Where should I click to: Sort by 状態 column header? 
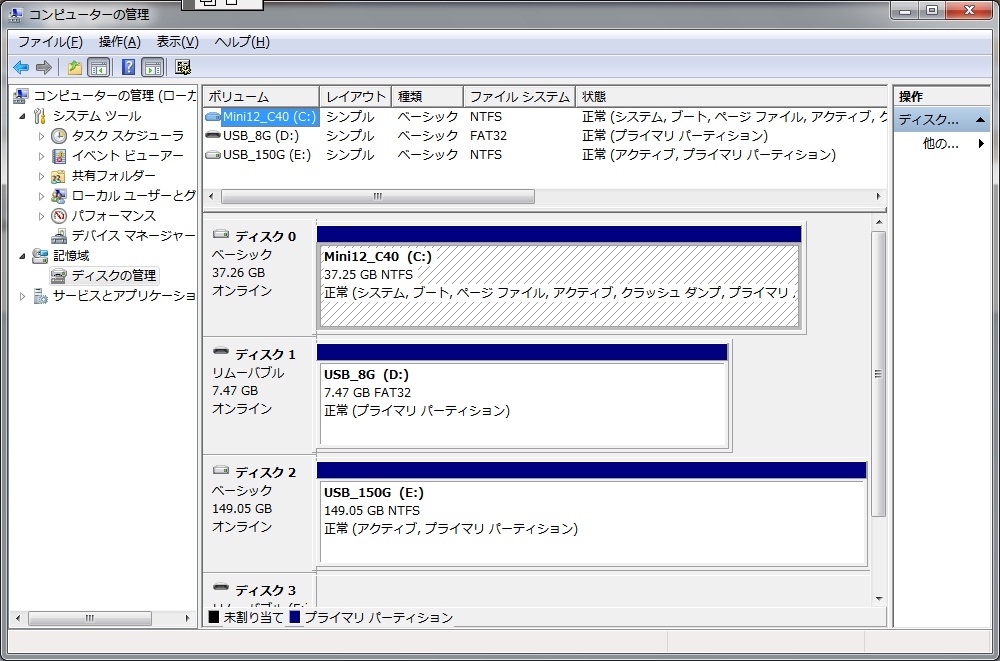[x=731, y=97]
